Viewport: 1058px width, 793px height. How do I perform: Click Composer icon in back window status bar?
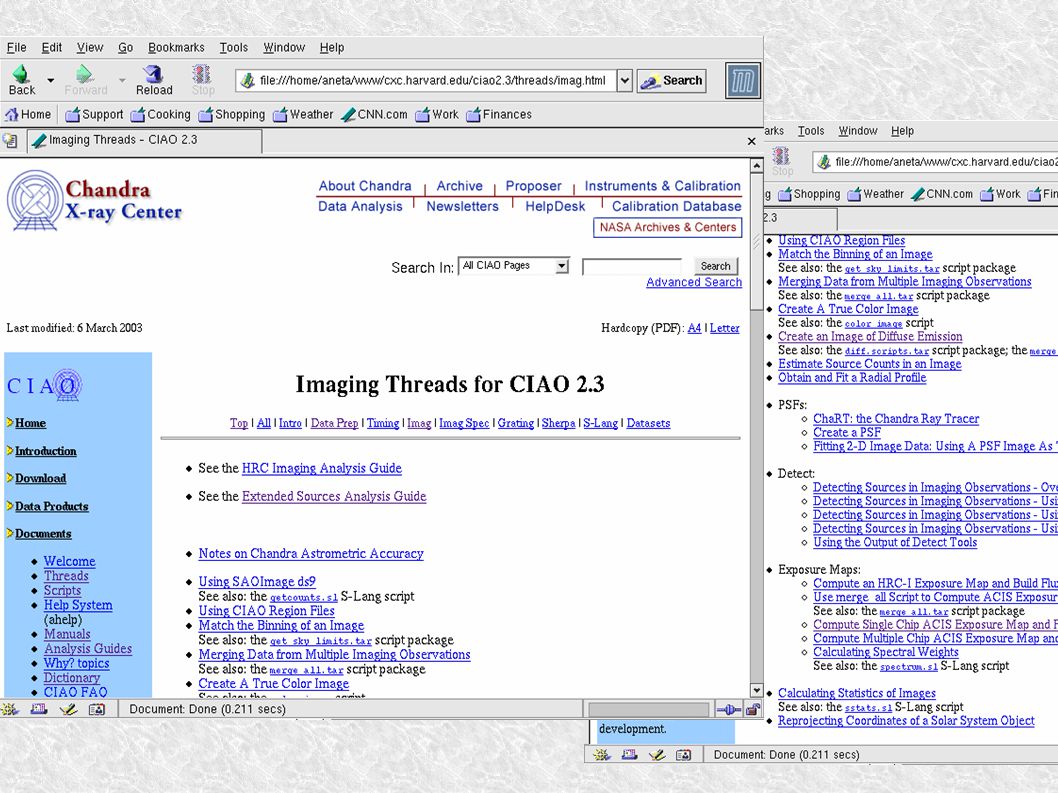click(x=657, y=755)
